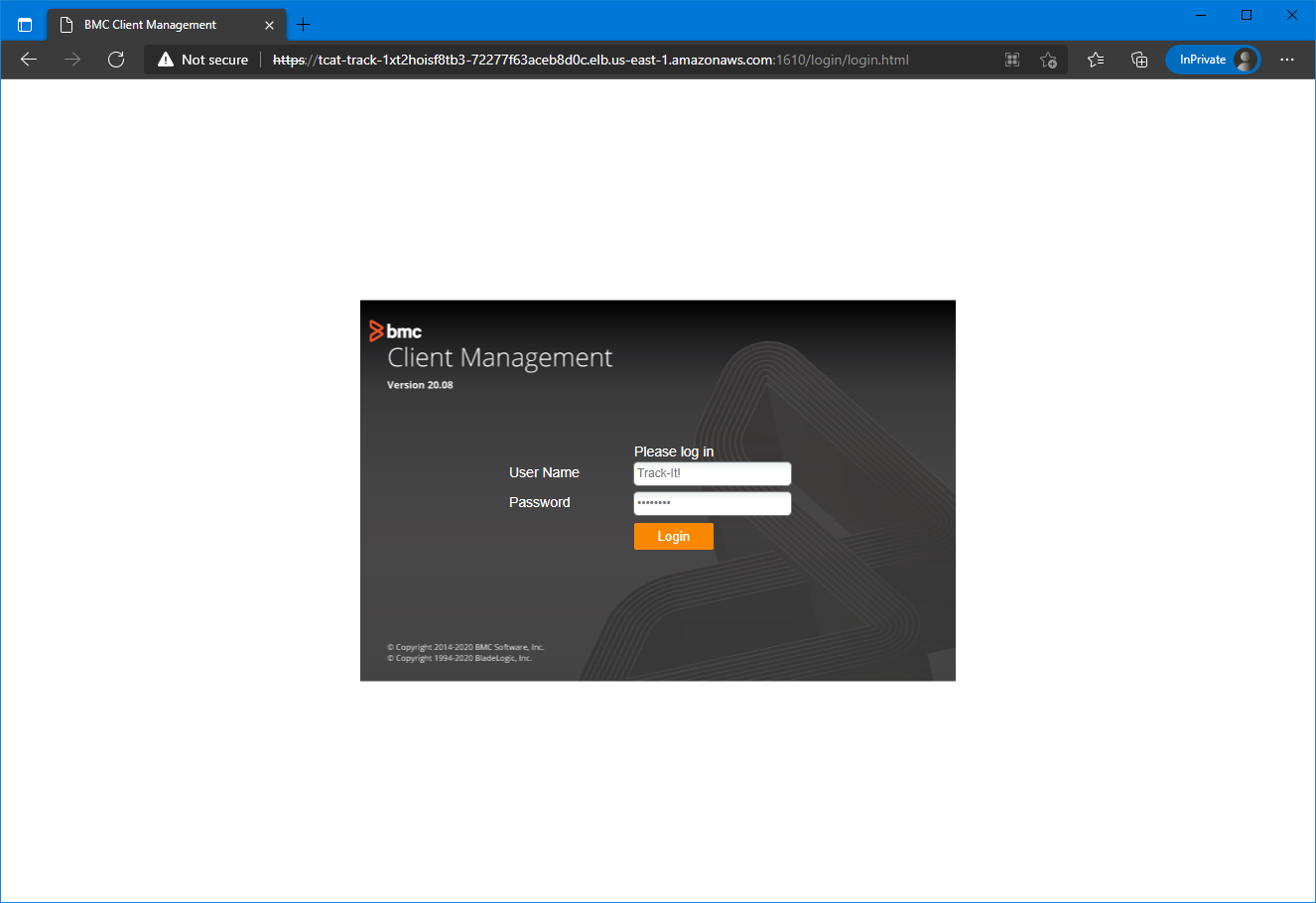Open the Favorites list icon
This screenshot has height=903, width=1316.
[x=1096, y=60]
